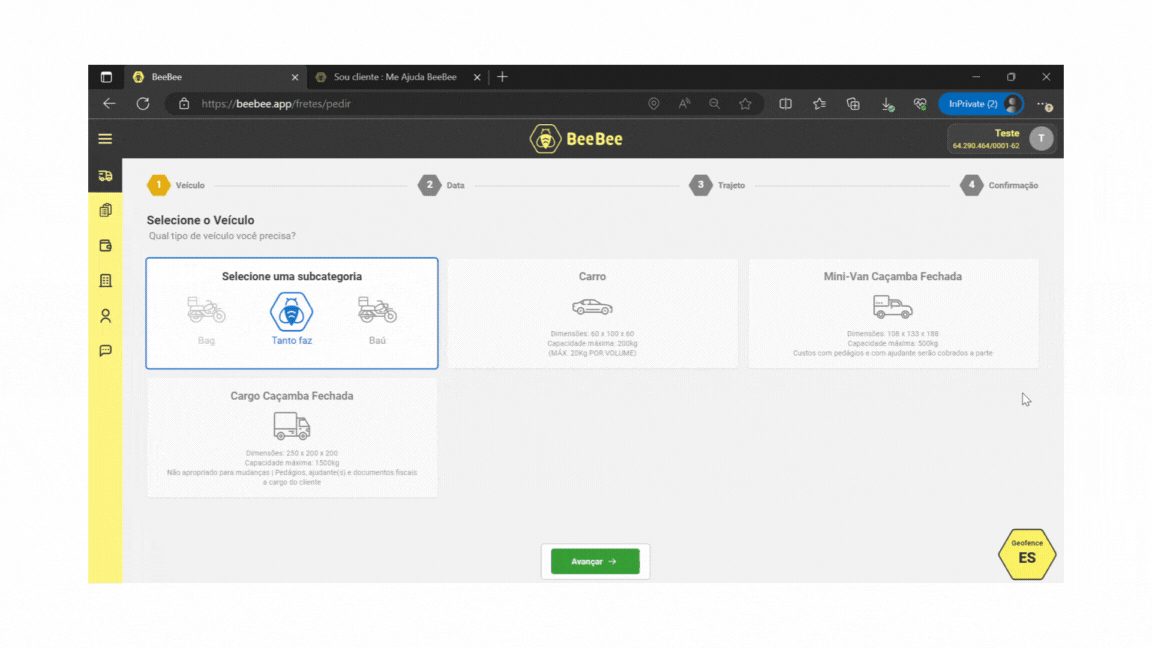The width and height of the screenshot is (1152, 648).
Task: Close the BeeBee browser tab
Action: (295, 77)
